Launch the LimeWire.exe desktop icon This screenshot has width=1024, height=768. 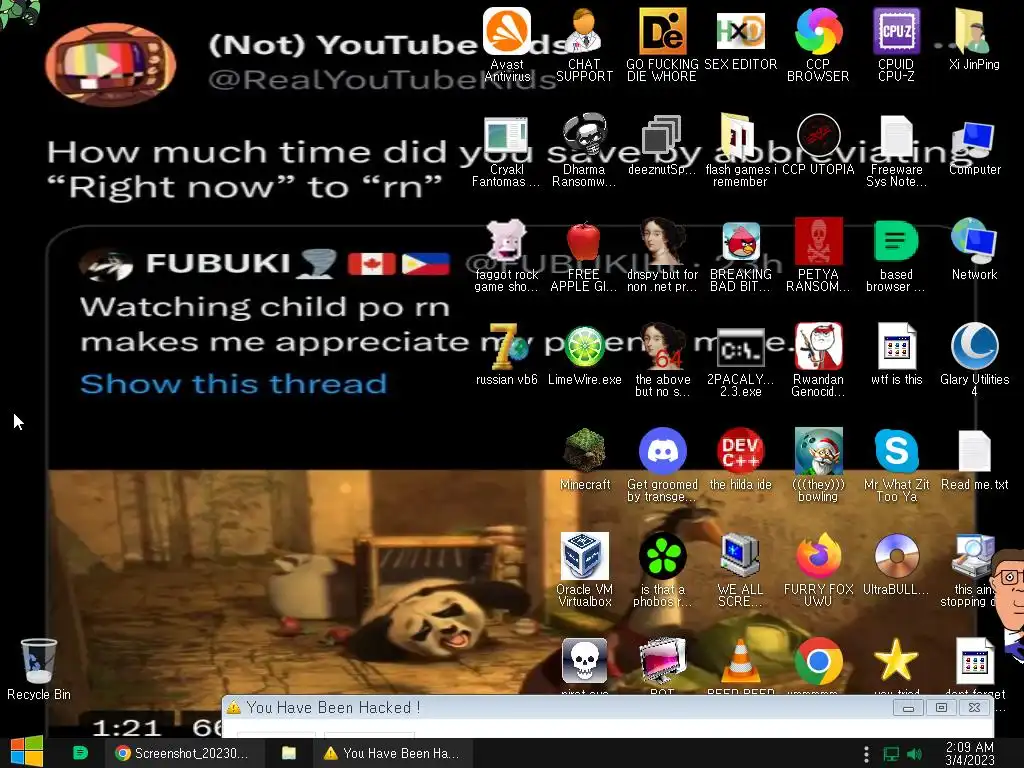pos(584,355)
